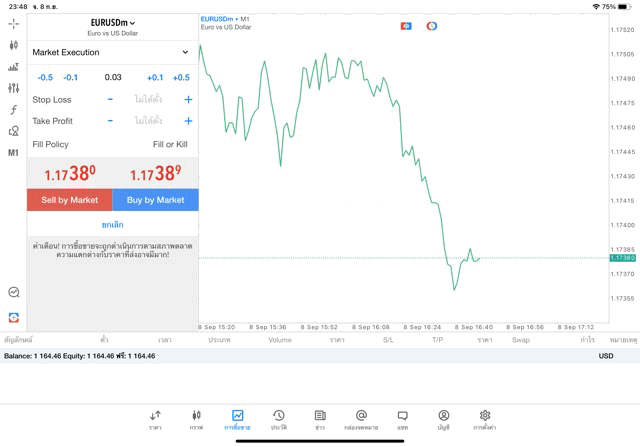This screenshot has height=447, width=640.
Task: Add +0.1 to the lot volume
Action: [x=155, y=78]
